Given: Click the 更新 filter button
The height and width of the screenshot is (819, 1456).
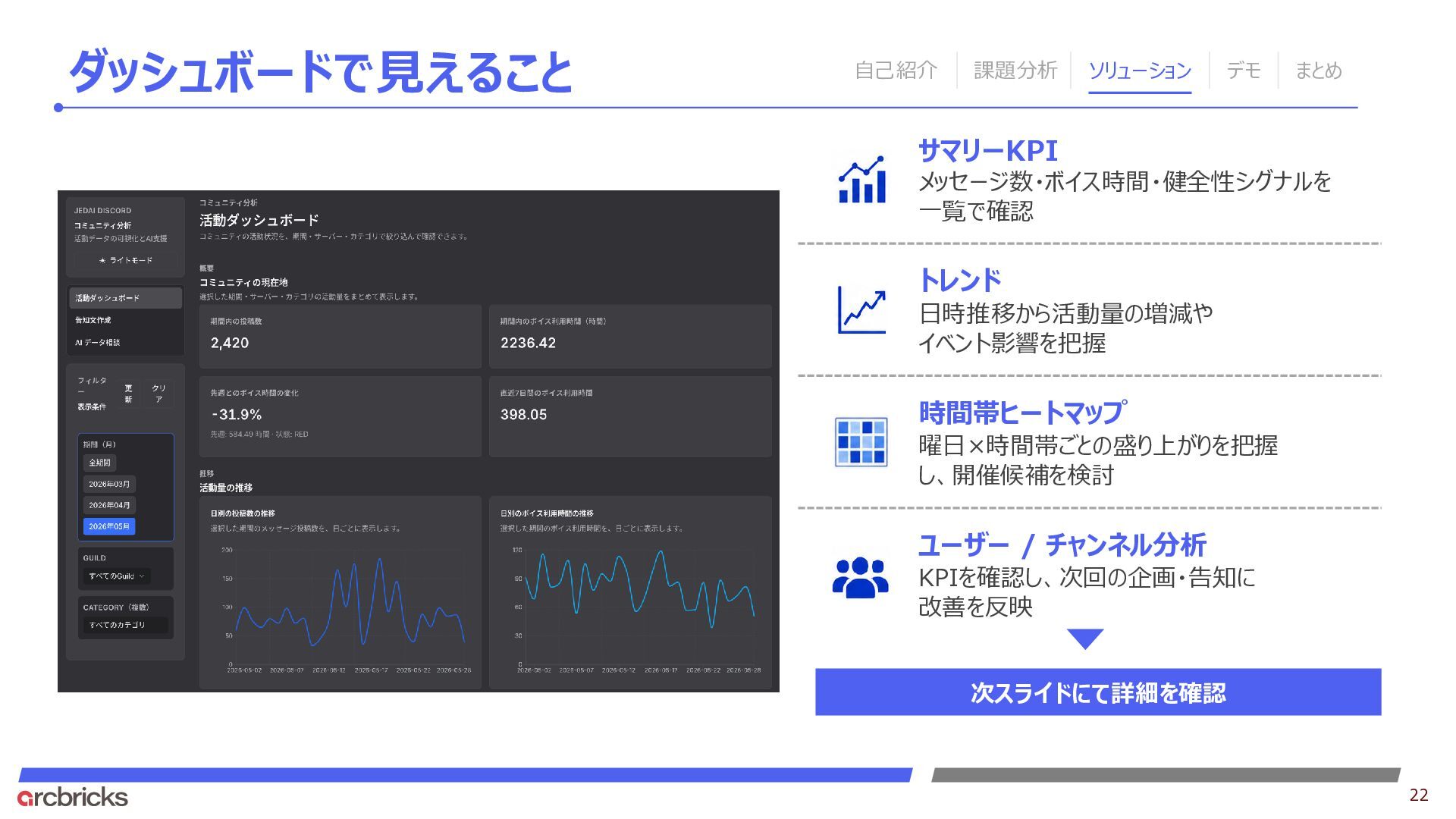Looking at the screenshot, I should (128, 394).
